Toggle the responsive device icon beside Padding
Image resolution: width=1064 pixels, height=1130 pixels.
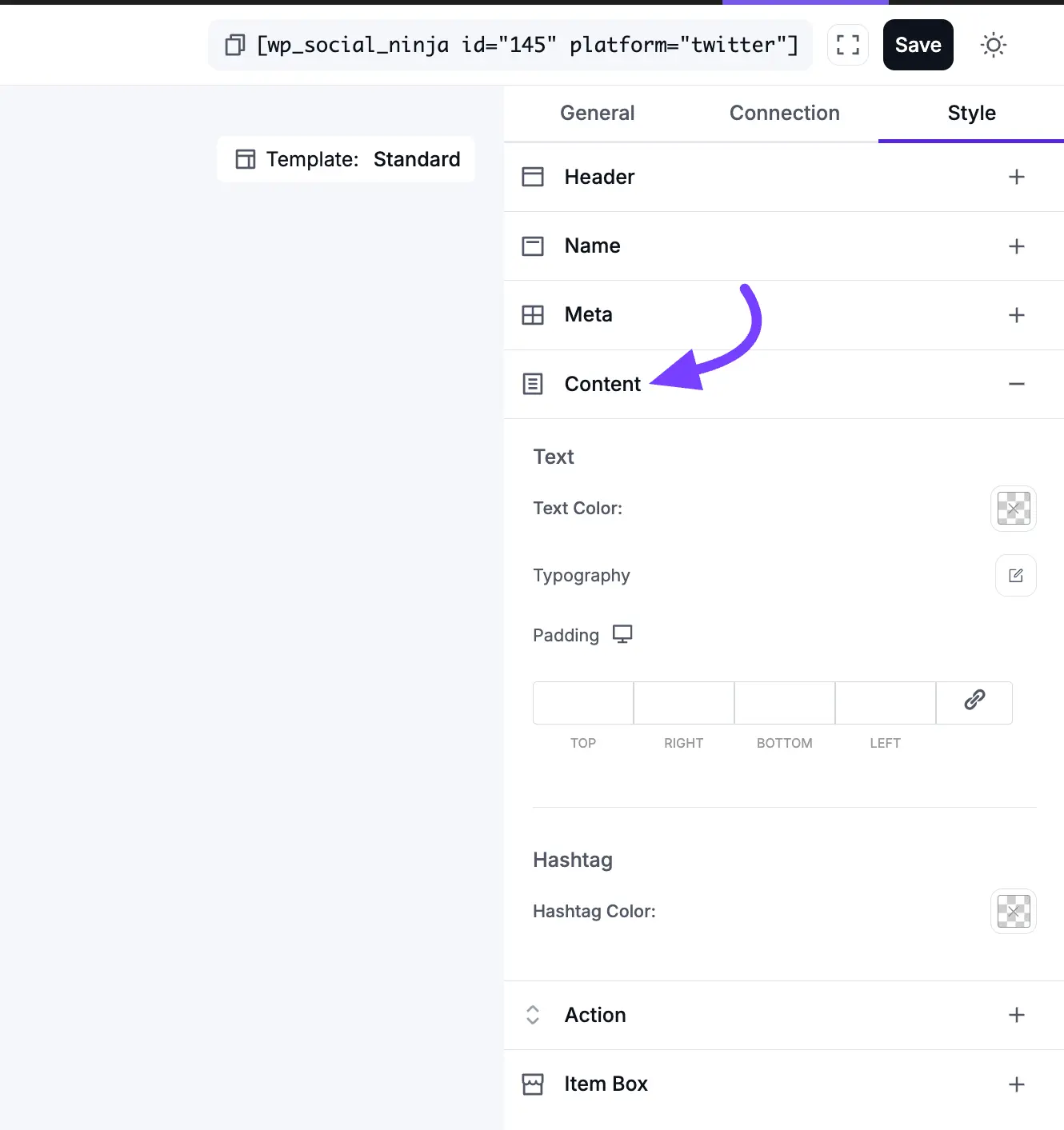click(x=623, y=634)
